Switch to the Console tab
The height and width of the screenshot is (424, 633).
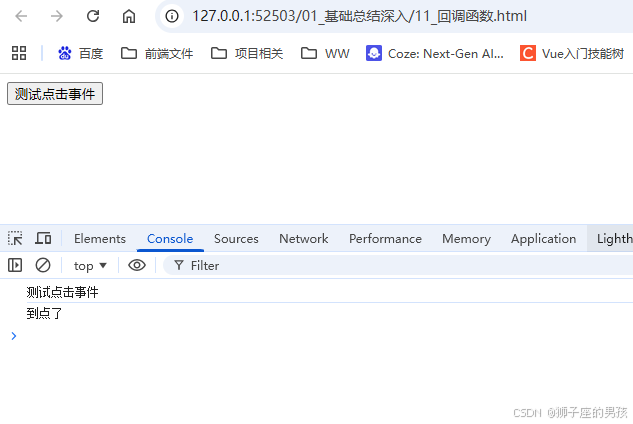(x=170, y=239)
